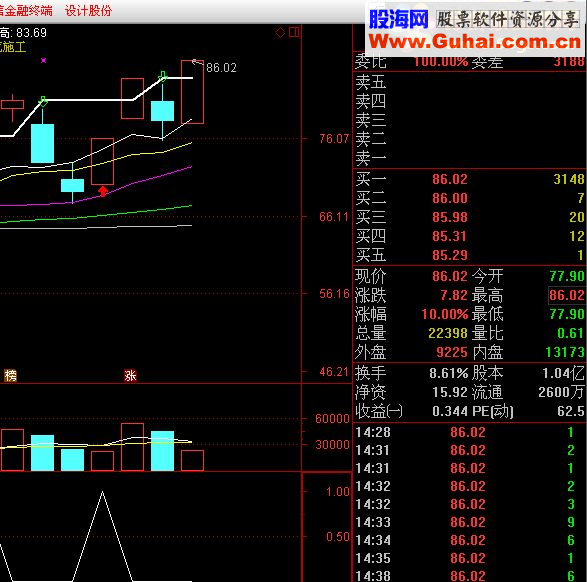Click the 外盘 value 9225
The height and width of the screenshot is (582, 587).
[x=452, y=352]
